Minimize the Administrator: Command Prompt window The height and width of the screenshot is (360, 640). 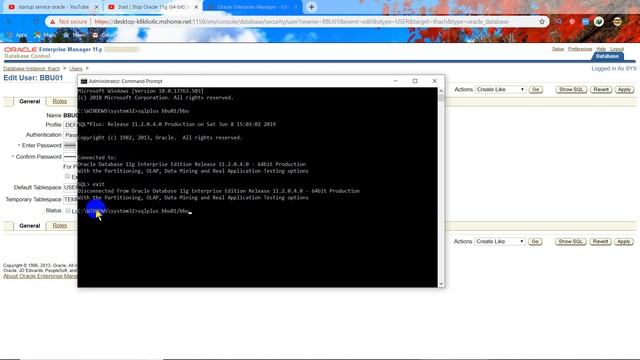click(396, 81)
